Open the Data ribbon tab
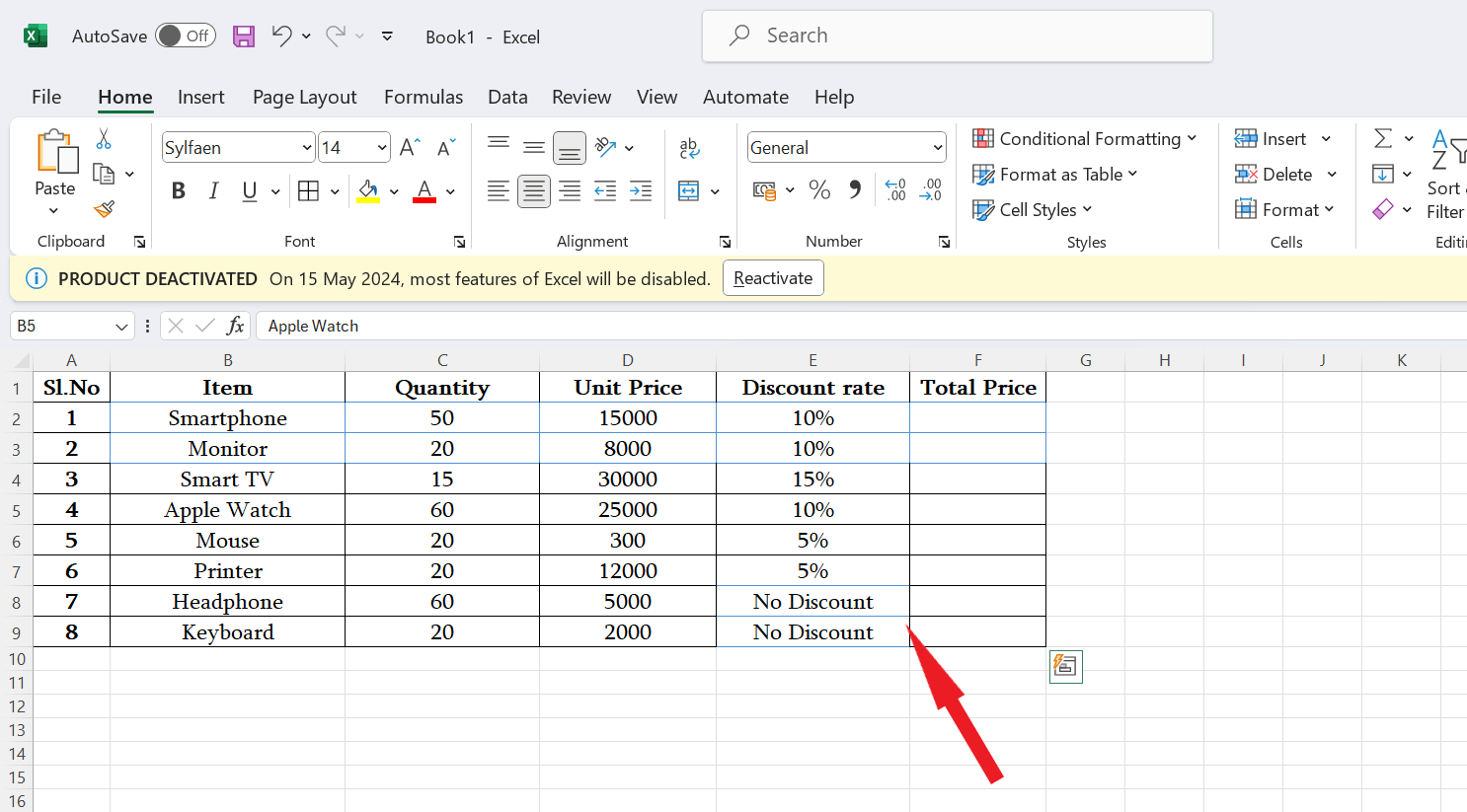 coord(507,97)
